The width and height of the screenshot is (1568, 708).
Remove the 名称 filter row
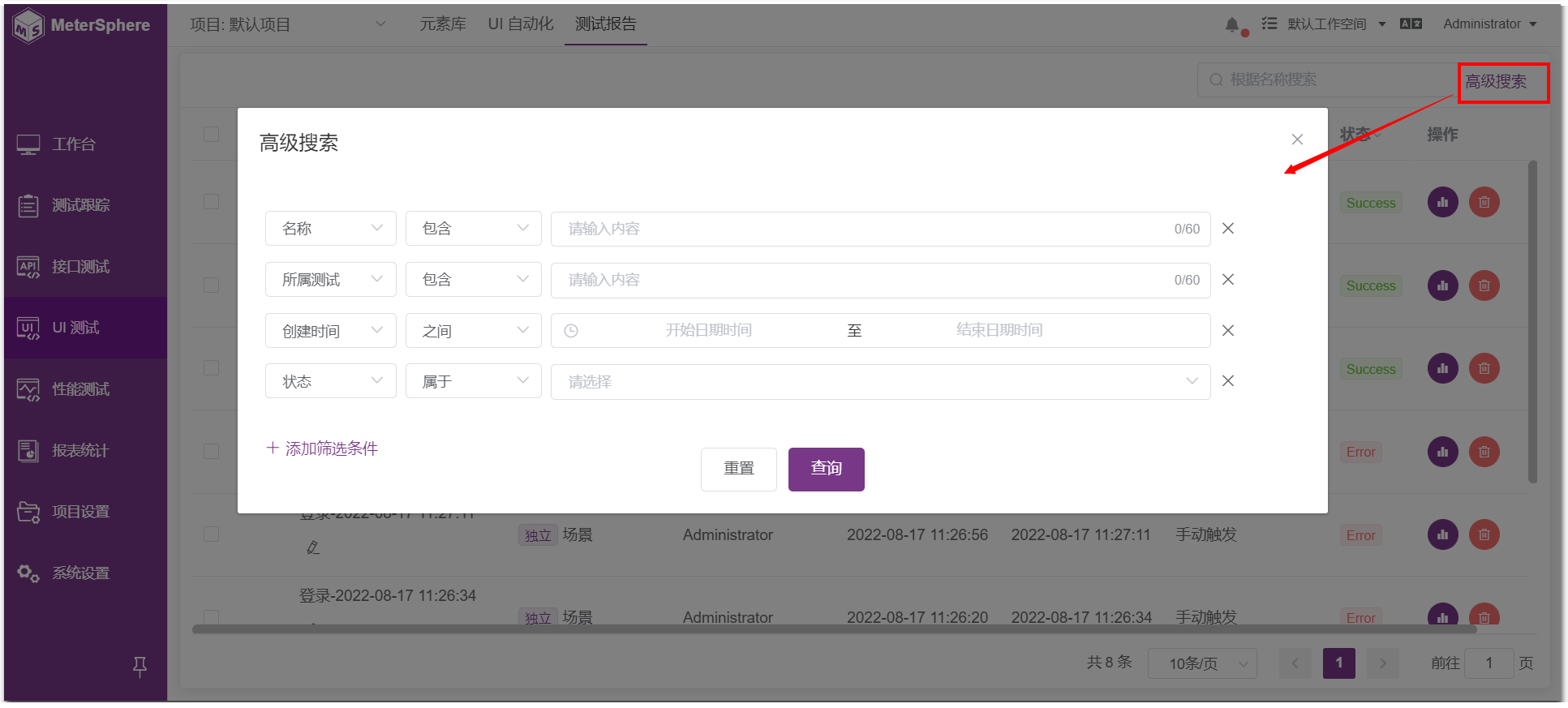pos(1228,229)
